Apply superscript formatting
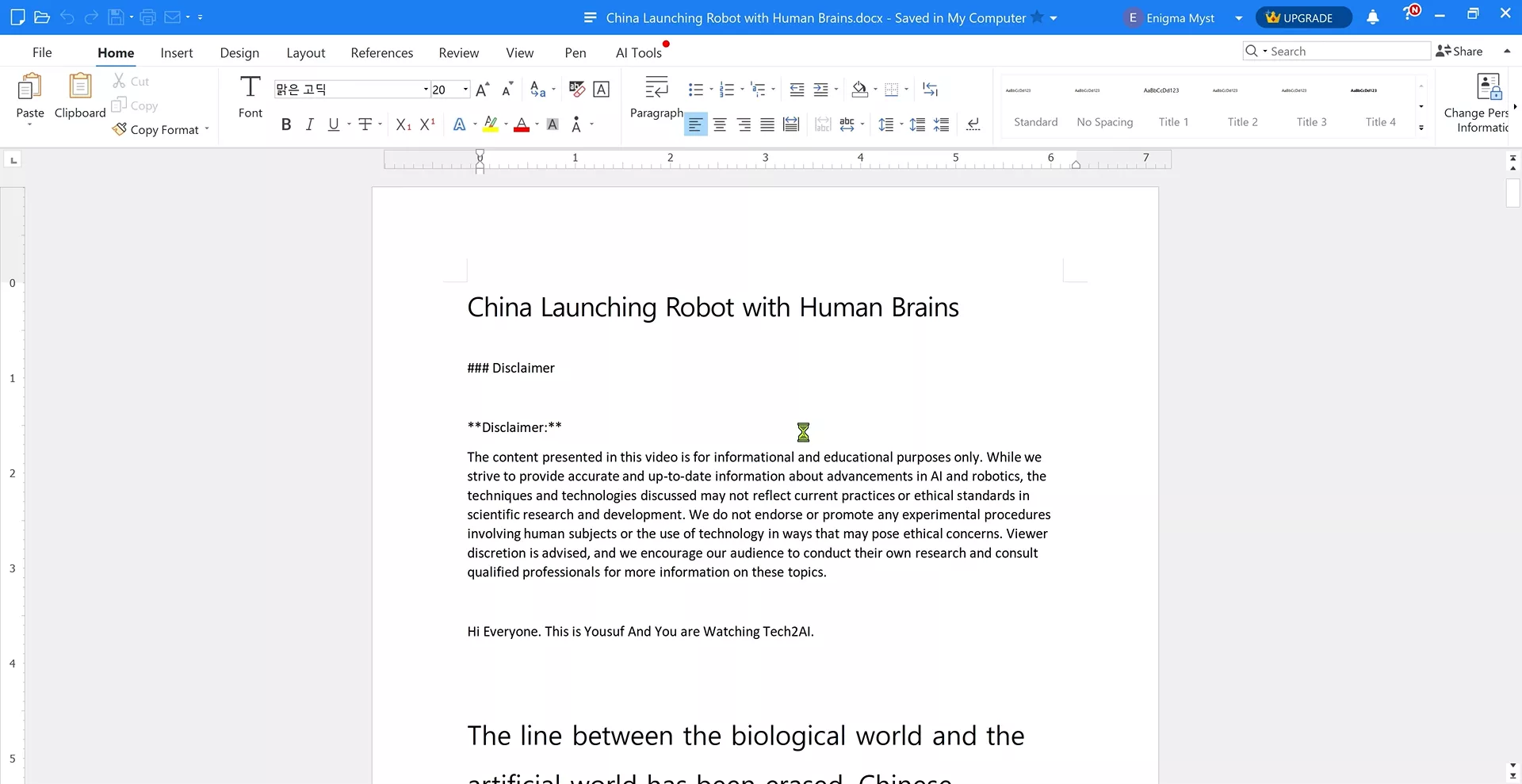The image size is (1522, 784). click(x=428, y=124)
